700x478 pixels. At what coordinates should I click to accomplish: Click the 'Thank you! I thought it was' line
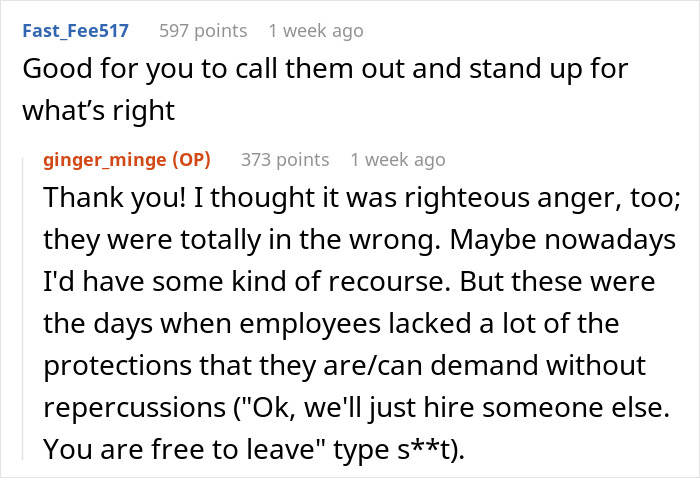point(362,198)
